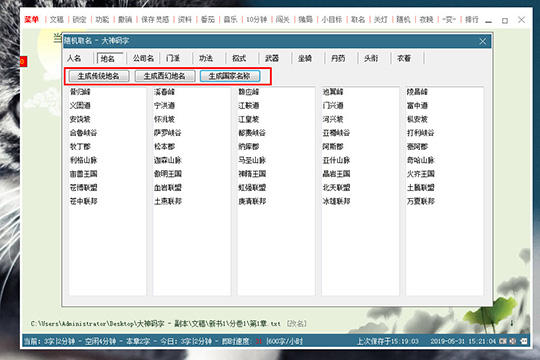Select 阿斯郡 in the fourth list
The height and width of the screenshot is (360, 540).
click(x=333, y=146)
